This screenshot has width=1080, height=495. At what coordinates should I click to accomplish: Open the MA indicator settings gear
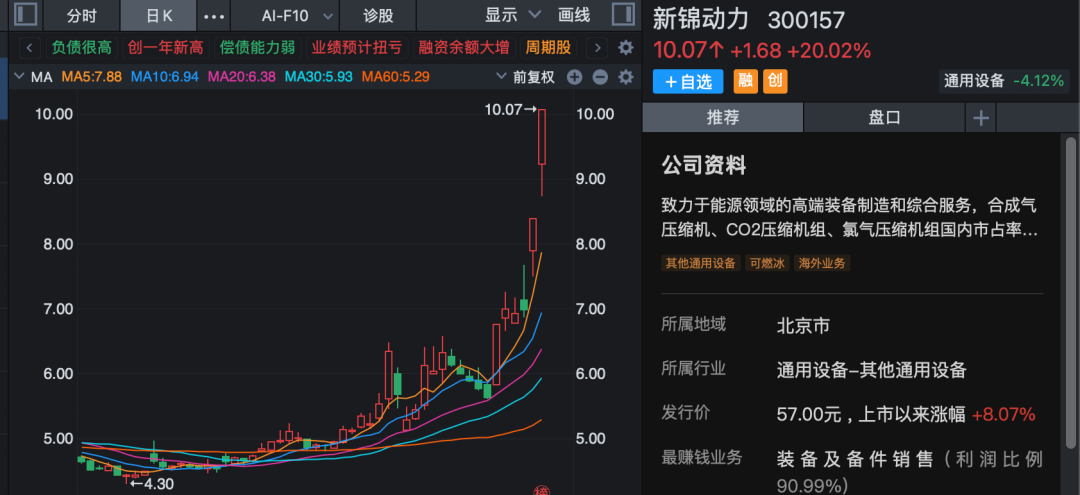(626, 77)
